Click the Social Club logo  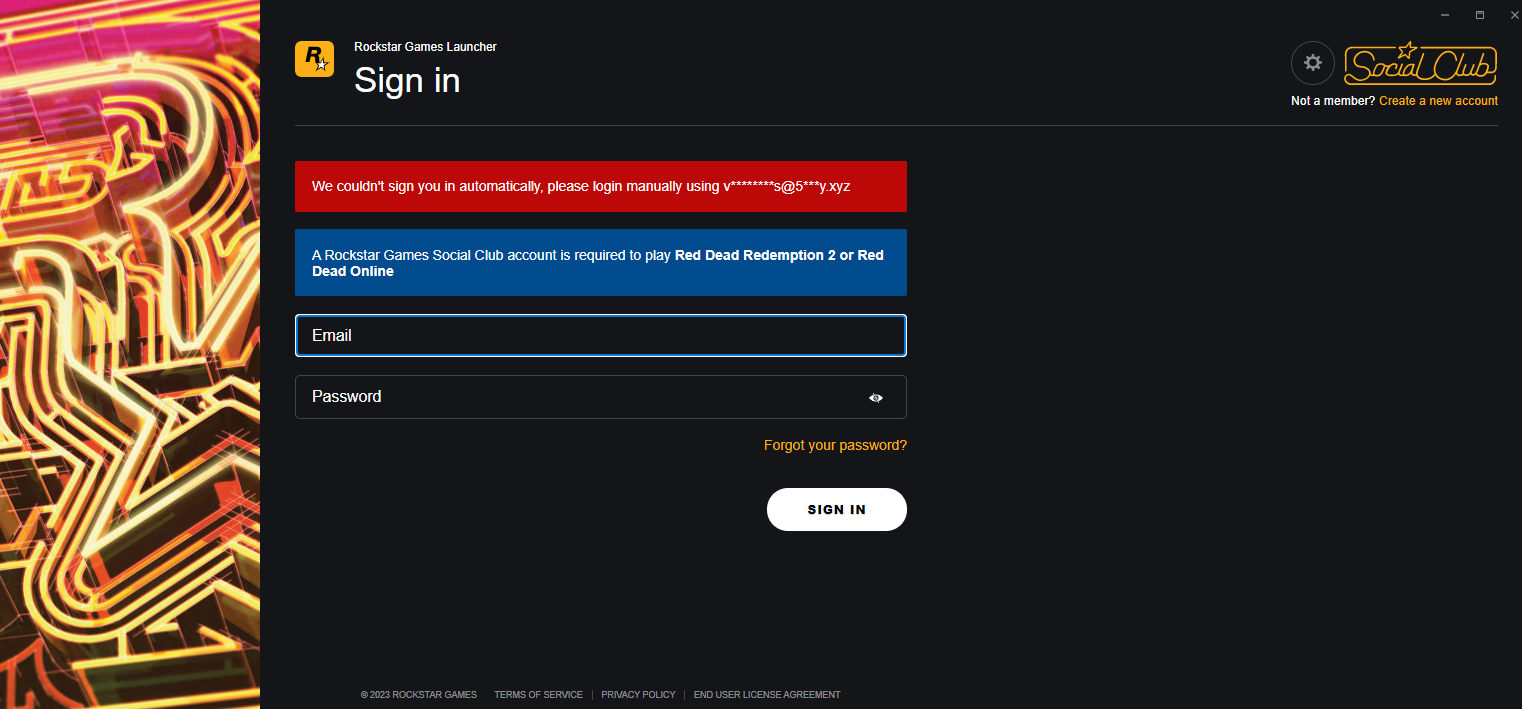[1420, 64]
